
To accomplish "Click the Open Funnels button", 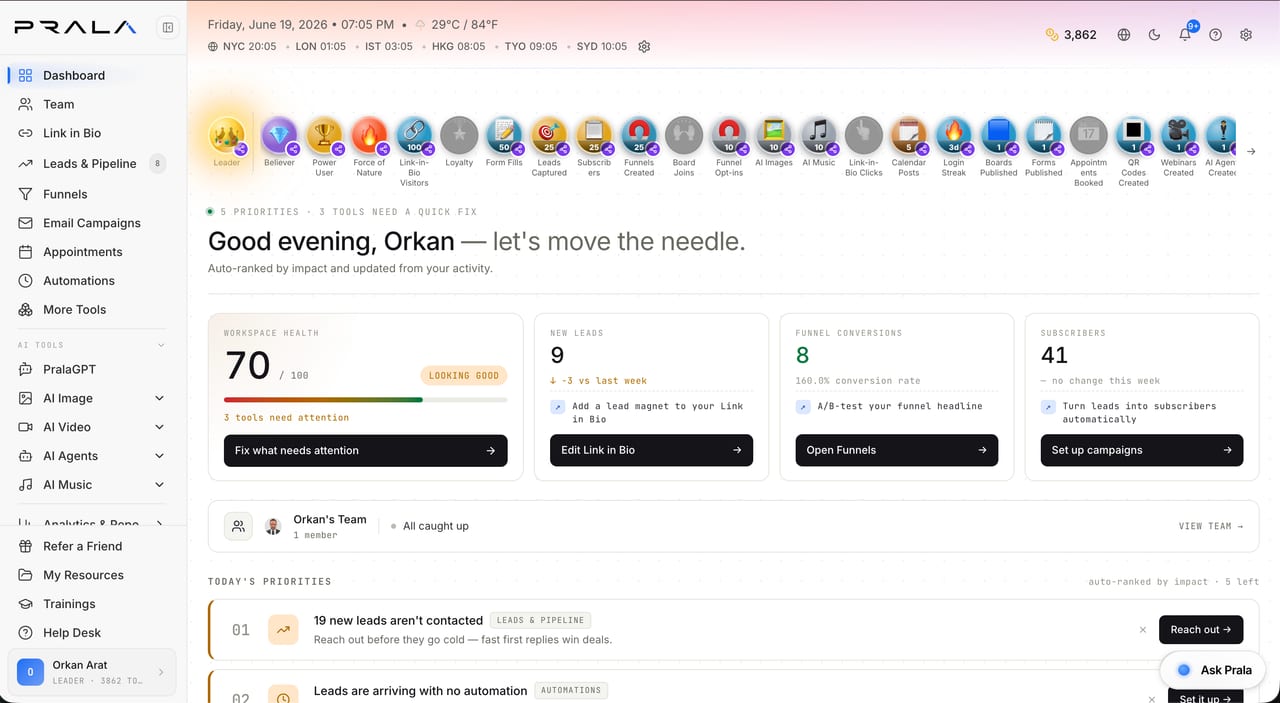I will tap(897, 450).
